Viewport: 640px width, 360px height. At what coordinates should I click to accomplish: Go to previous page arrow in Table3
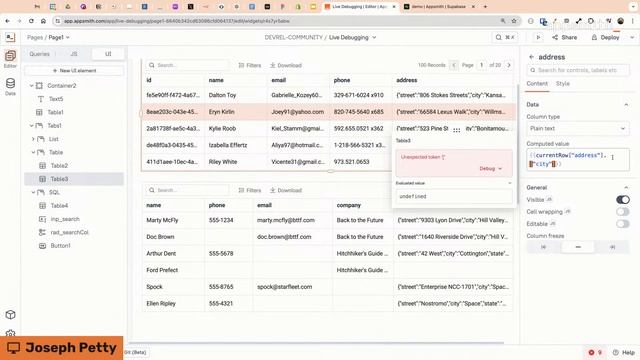(x=453, y=65)
